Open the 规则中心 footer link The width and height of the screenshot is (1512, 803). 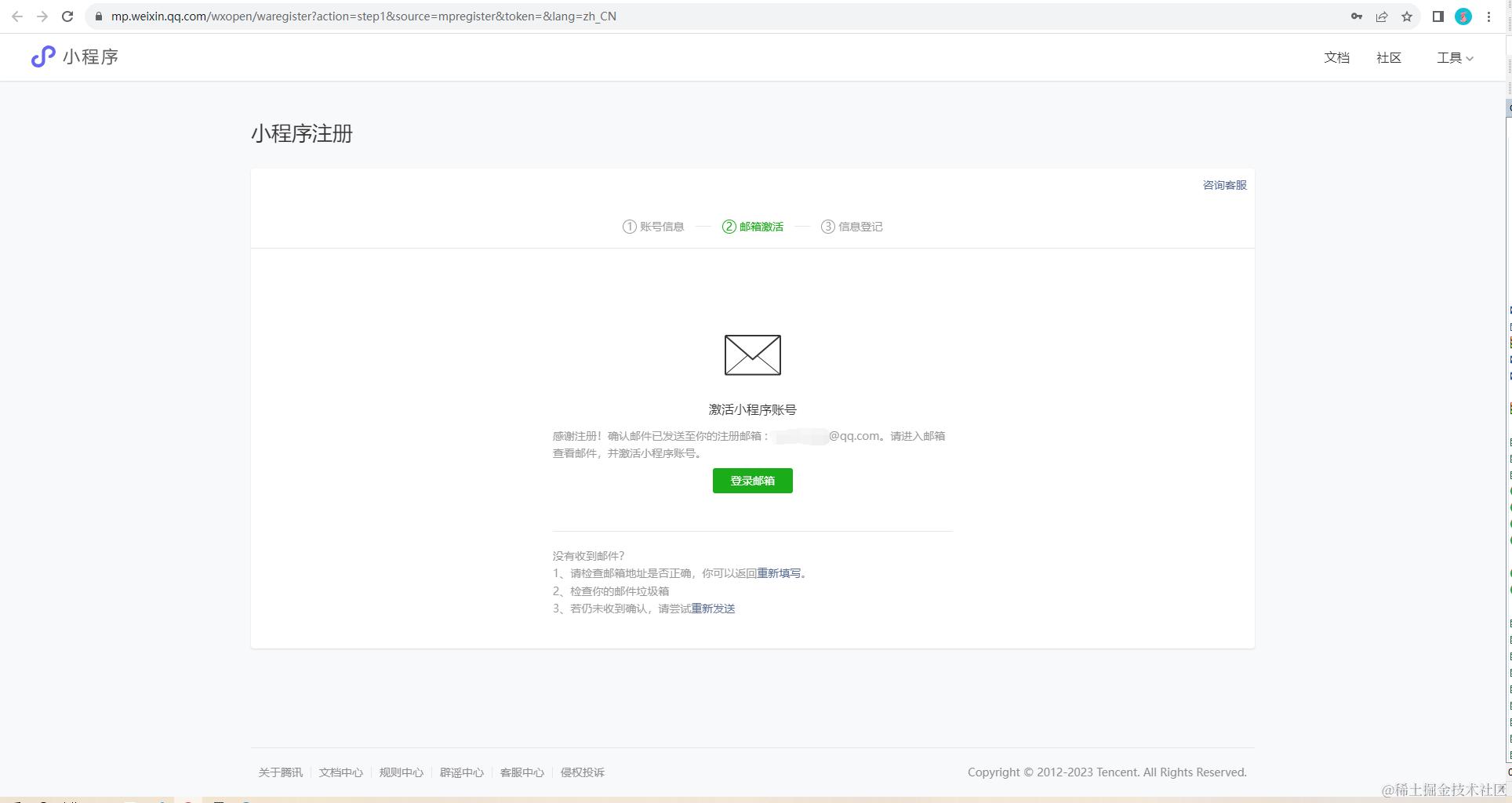(402, 772)
